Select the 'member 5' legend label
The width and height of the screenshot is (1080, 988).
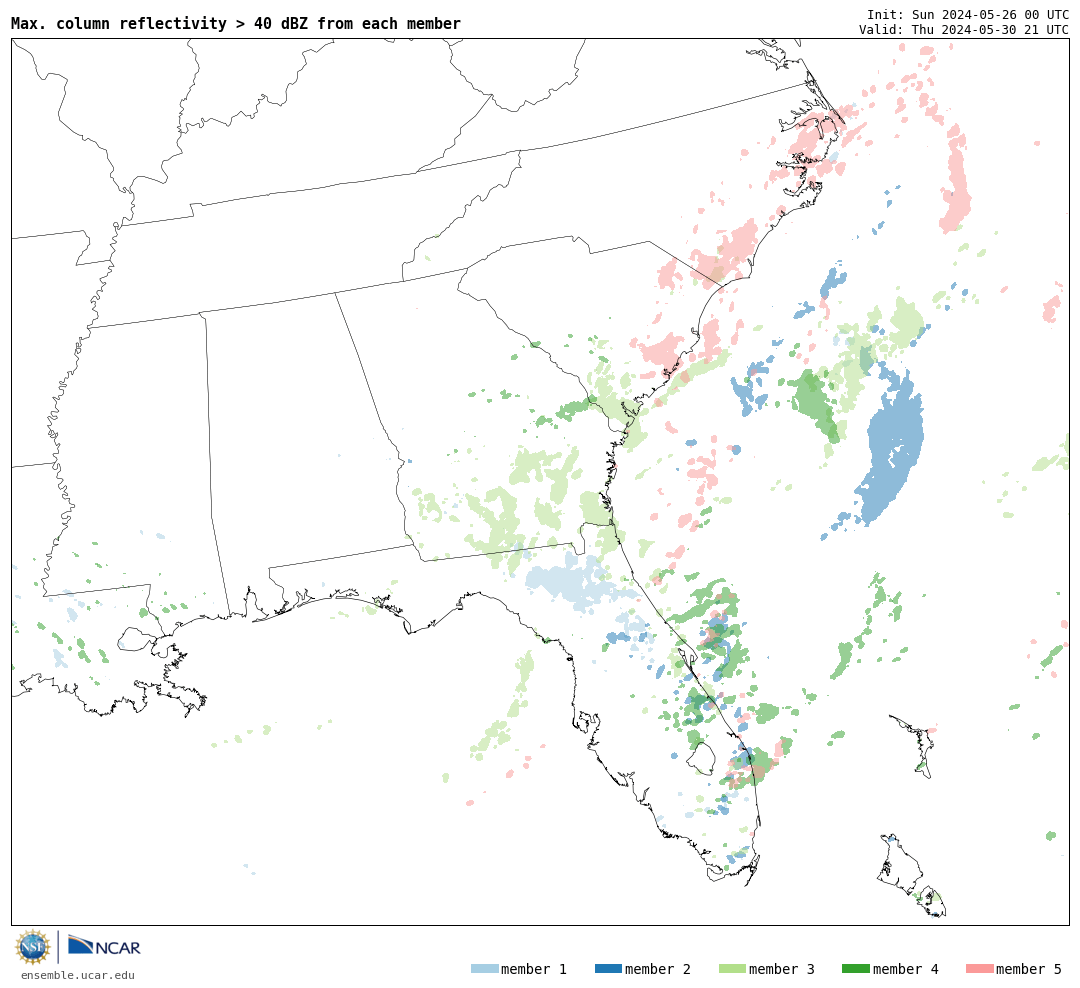click(x=1029, y=969)
